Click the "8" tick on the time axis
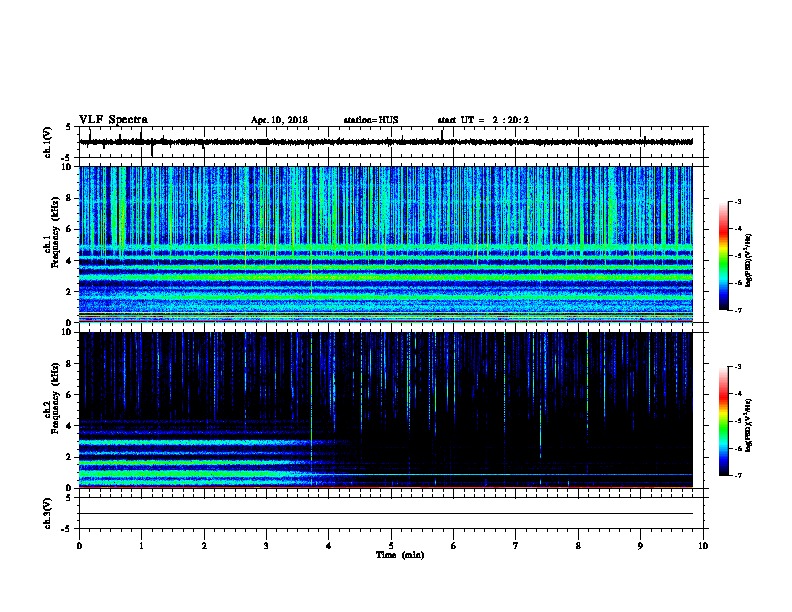 pos(578,546)
